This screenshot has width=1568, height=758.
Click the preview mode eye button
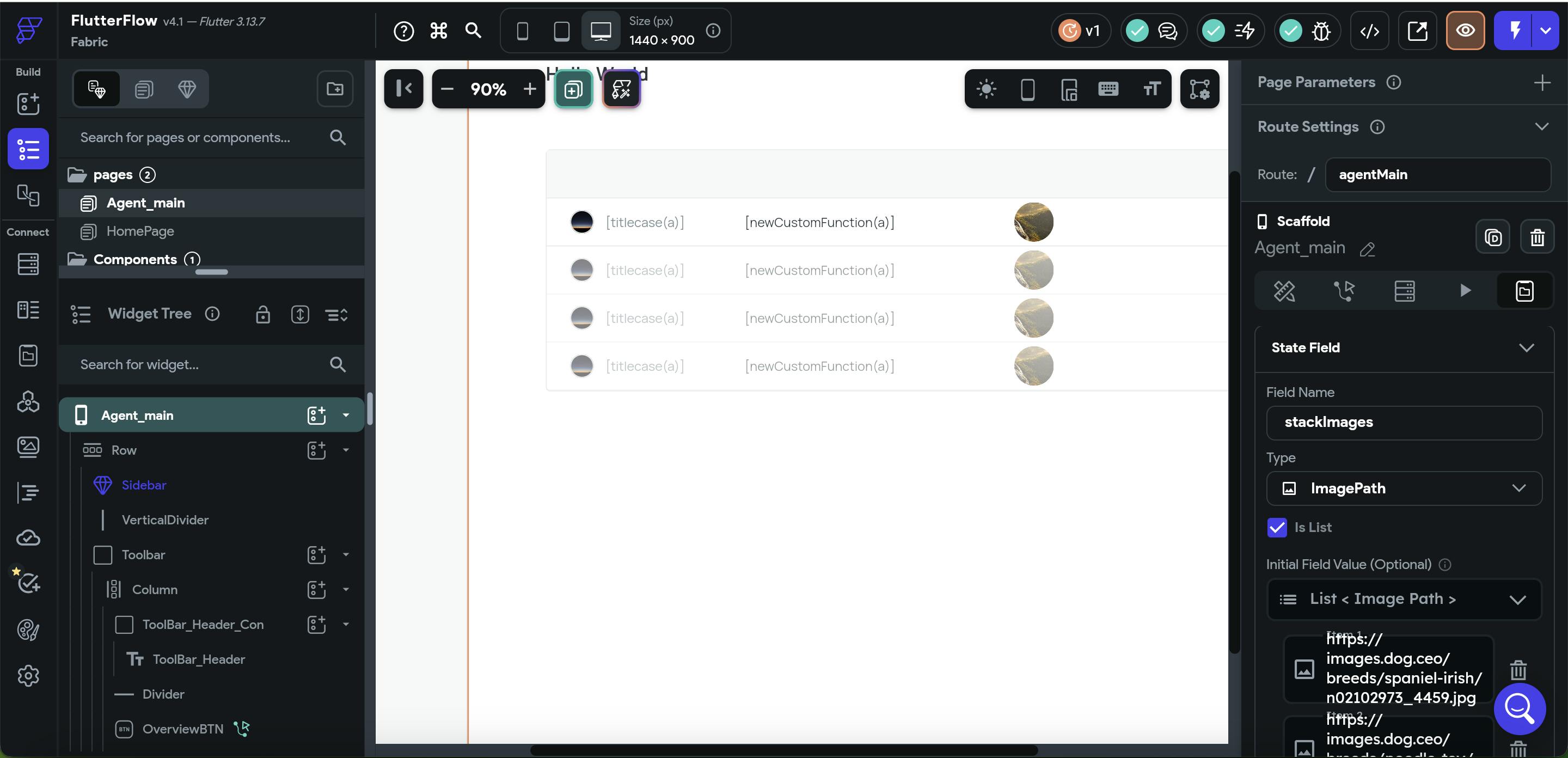coord(1465,30)
